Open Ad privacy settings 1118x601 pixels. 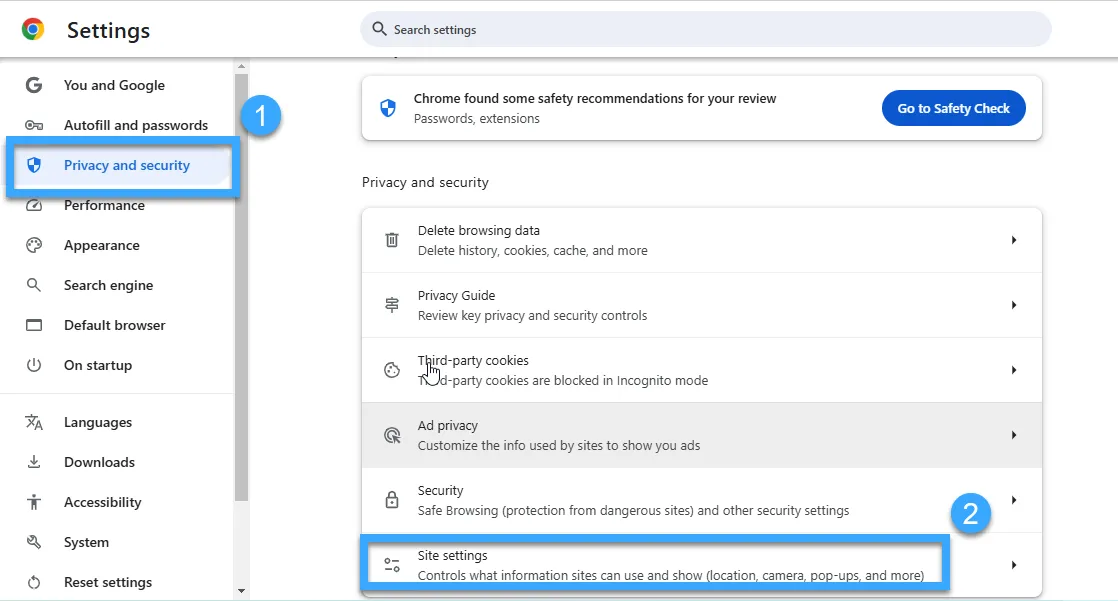[702, 435]
